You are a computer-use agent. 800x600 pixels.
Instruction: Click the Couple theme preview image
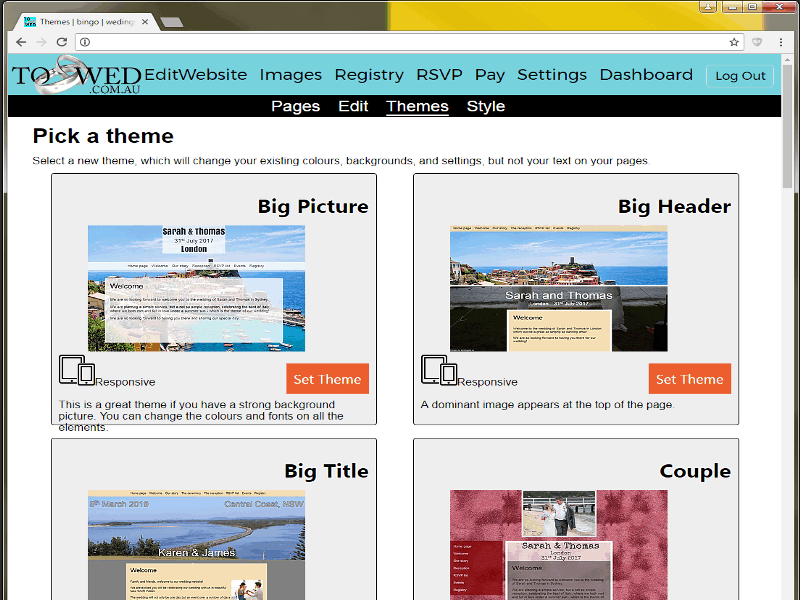[x=559, y=545]
